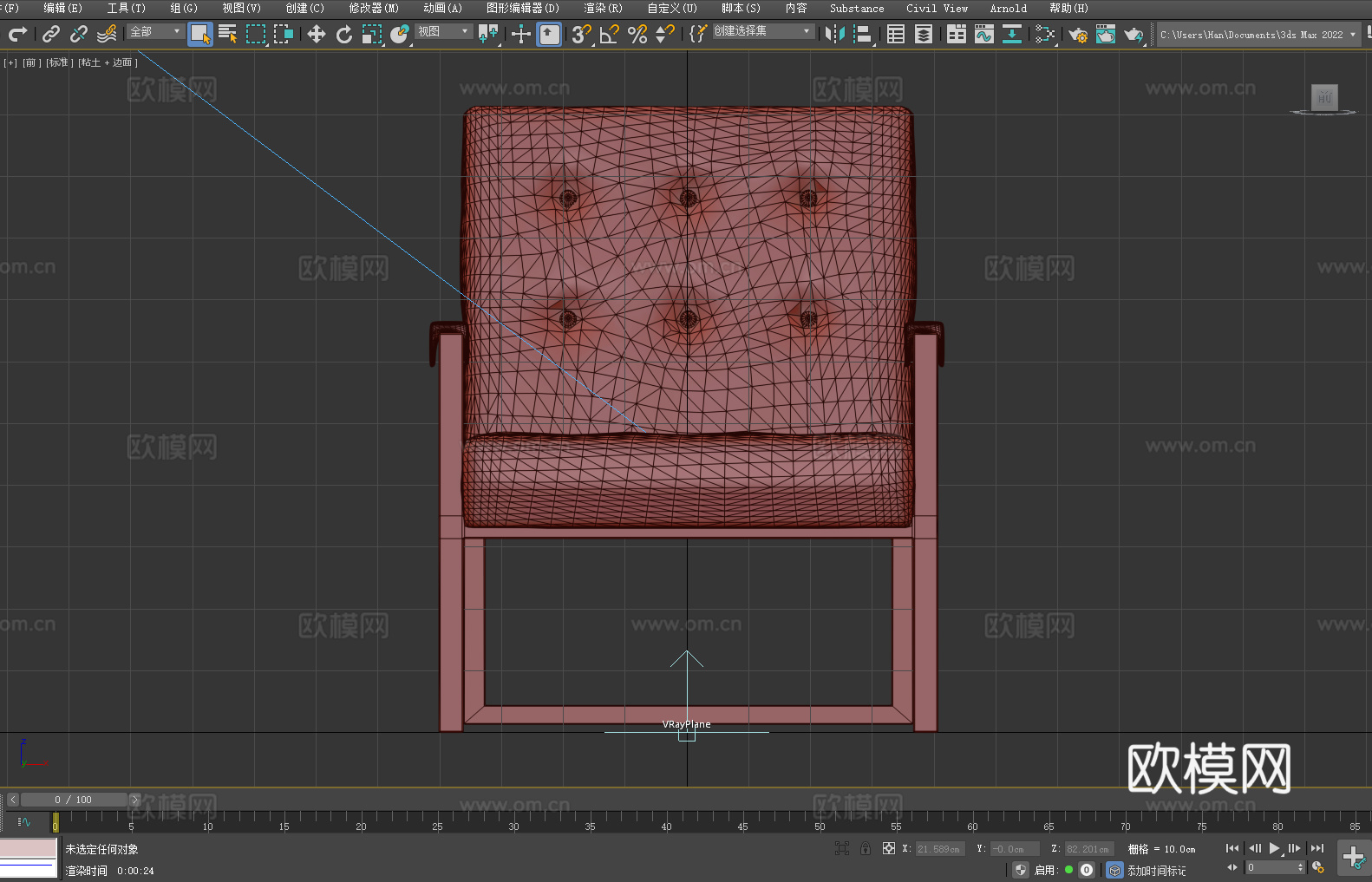Toggle Angle Snap icon
The width and height of the screenshot is (1372, 882).
point(610,34)
